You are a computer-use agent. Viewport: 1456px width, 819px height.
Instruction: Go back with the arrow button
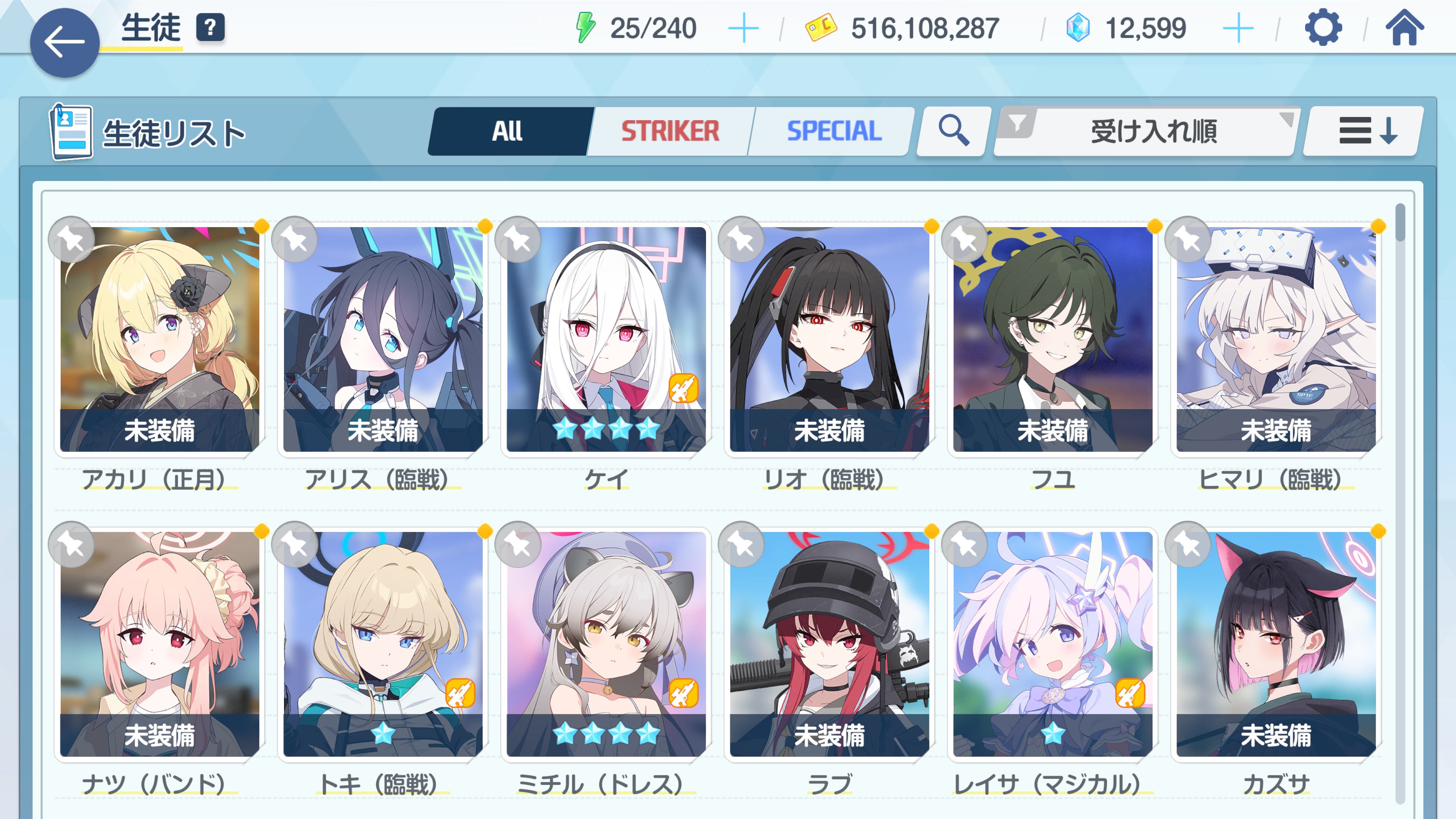pos(64,42)
